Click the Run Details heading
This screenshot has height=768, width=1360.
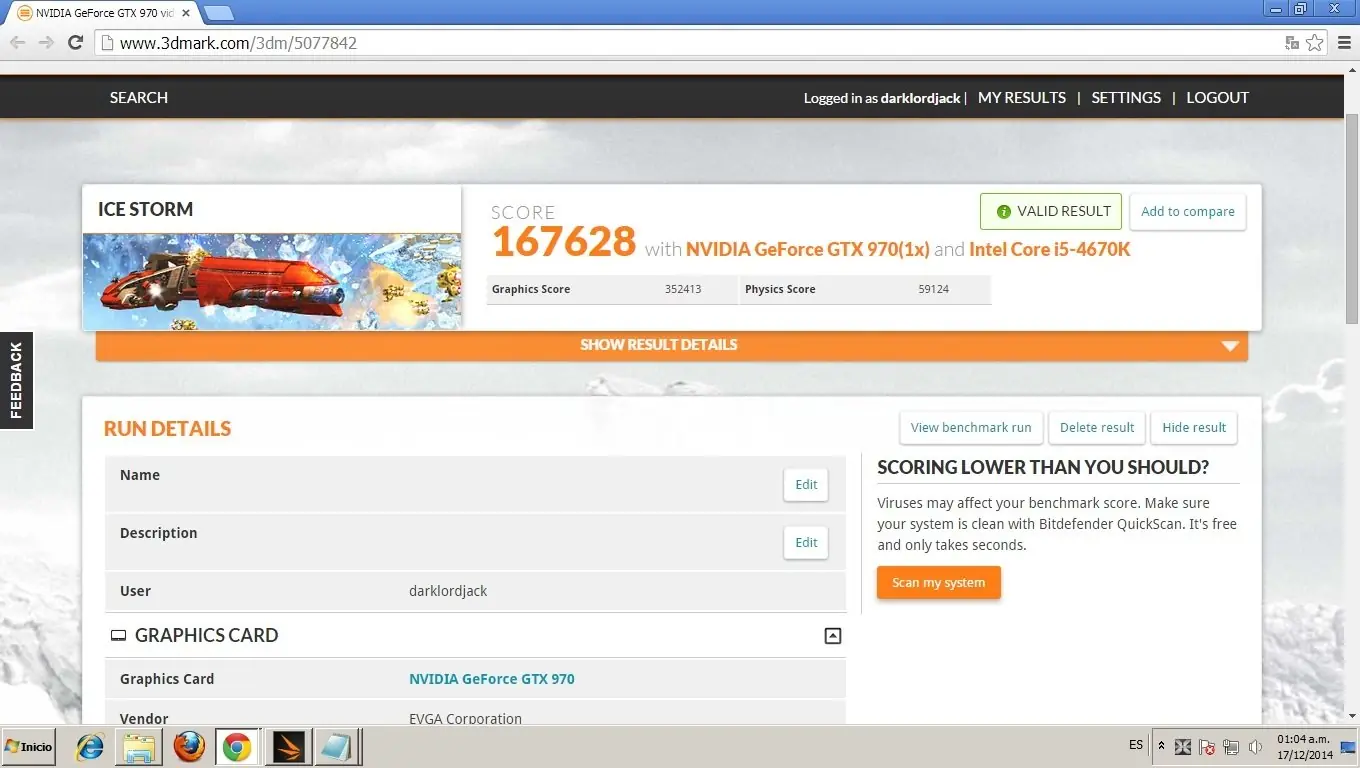click(x=167, y=429)
